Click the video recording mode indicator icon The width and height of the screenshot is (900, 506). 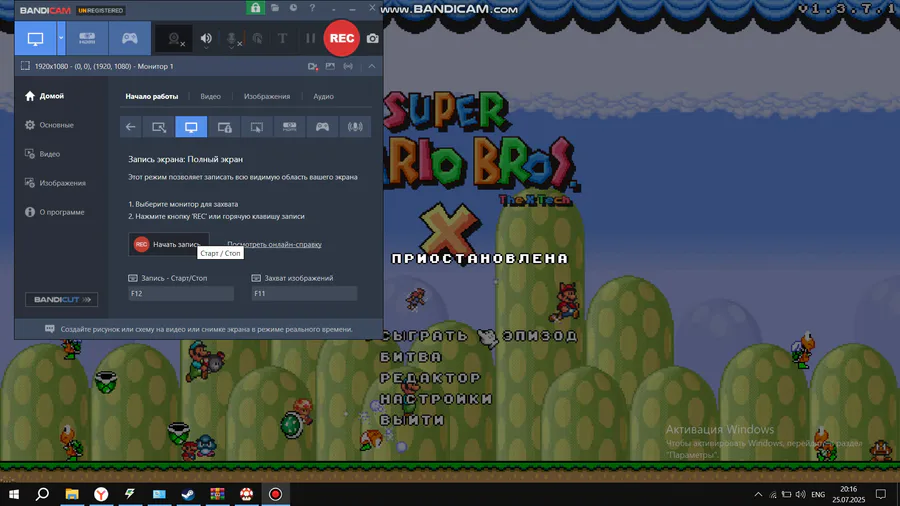click(313, 67)
